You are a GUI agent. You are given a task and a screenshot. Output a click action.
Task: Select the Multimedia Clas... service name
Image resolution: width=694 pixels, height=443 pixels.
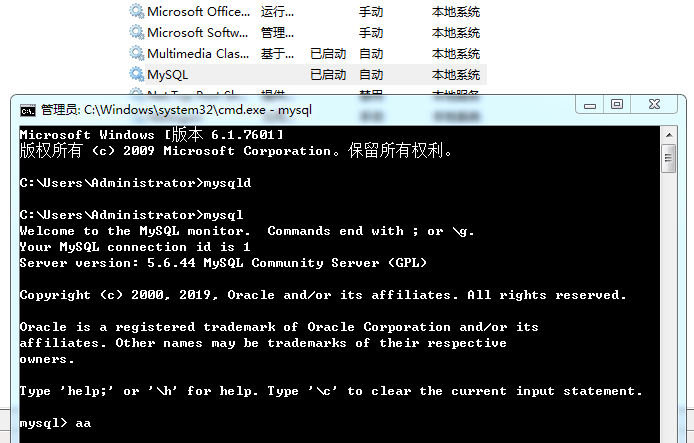(198, 54)
